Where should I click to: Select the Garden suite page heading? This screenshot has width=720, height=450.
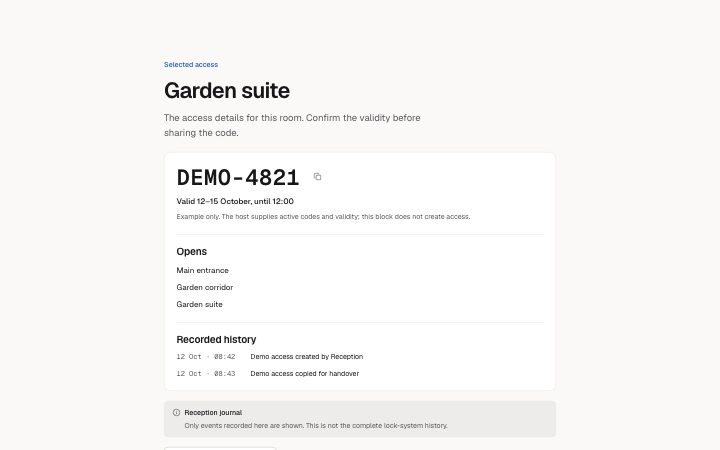pos(227,90)
